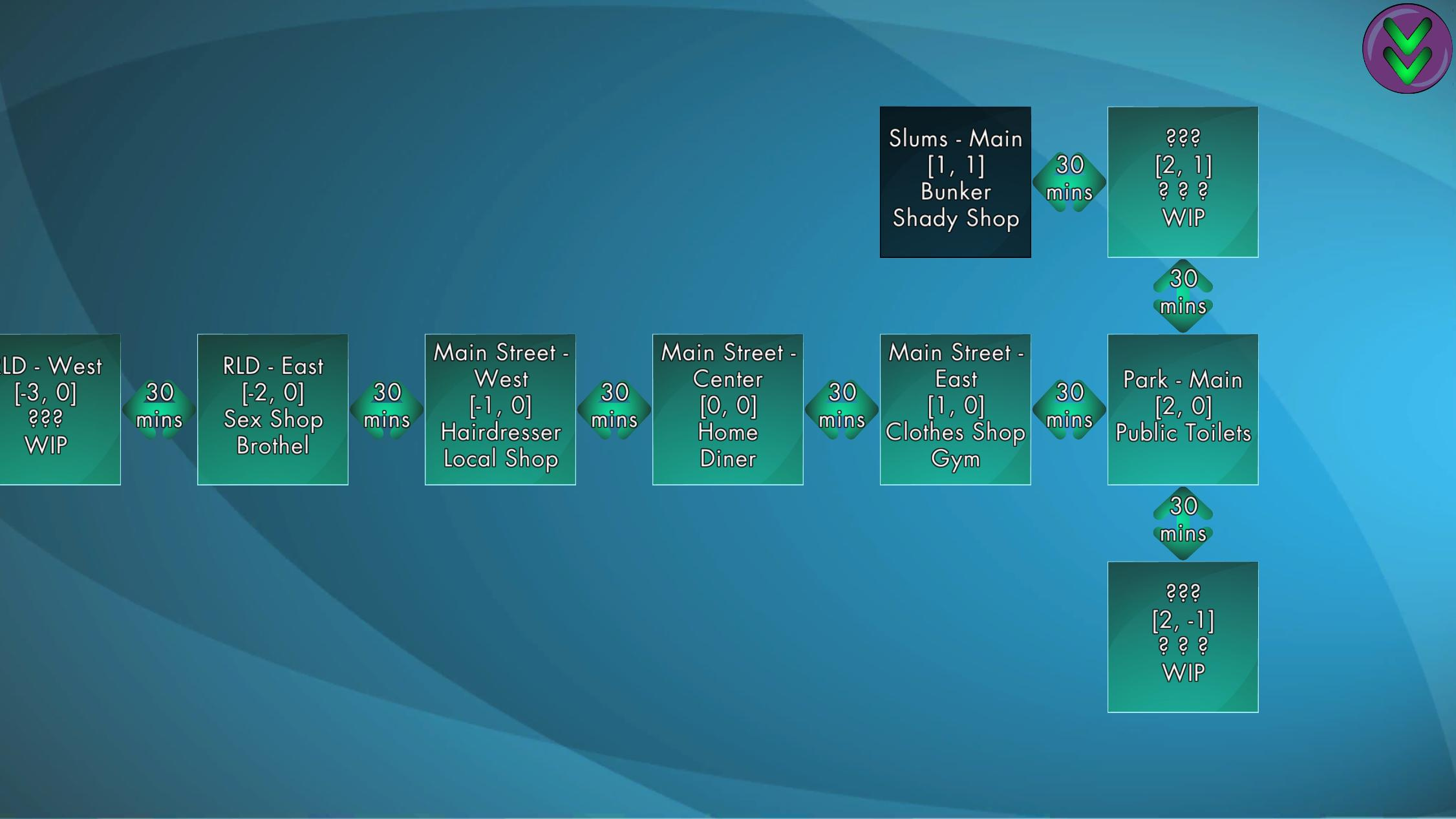The image size is (1456, 819).
Task: Go to Main Street - East tile
Action: [x=955, y=409]
